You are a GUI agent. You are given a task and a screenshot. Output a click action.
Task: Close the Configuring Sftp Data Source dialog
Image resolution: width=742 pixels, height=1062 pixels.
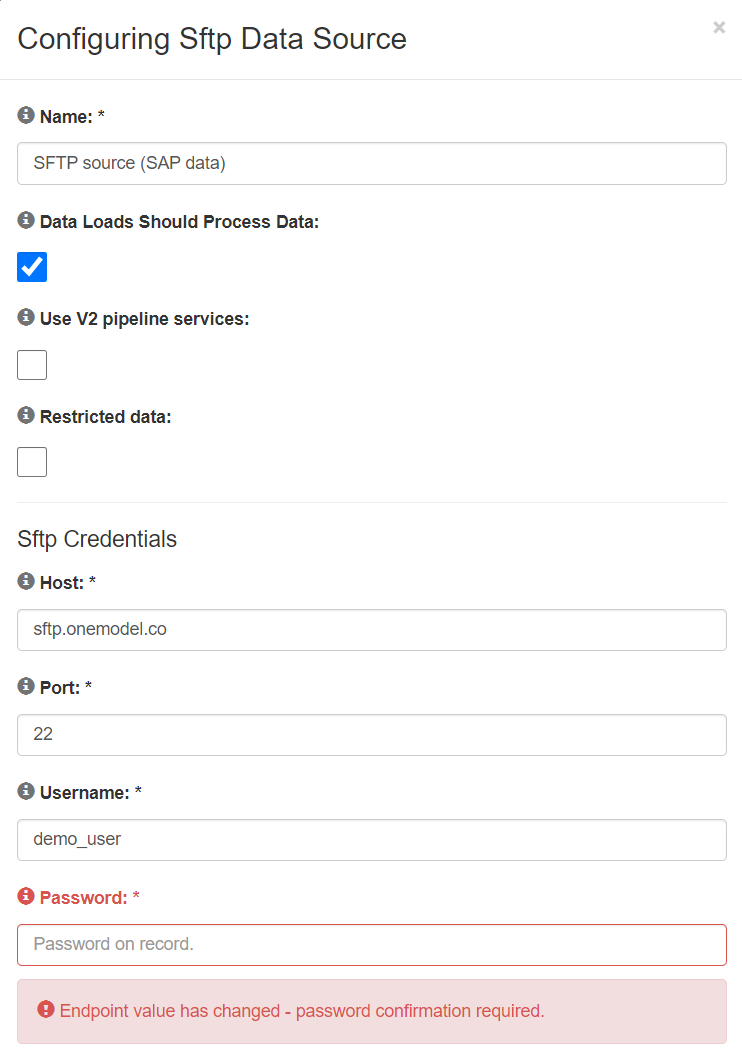pos(719,28)
